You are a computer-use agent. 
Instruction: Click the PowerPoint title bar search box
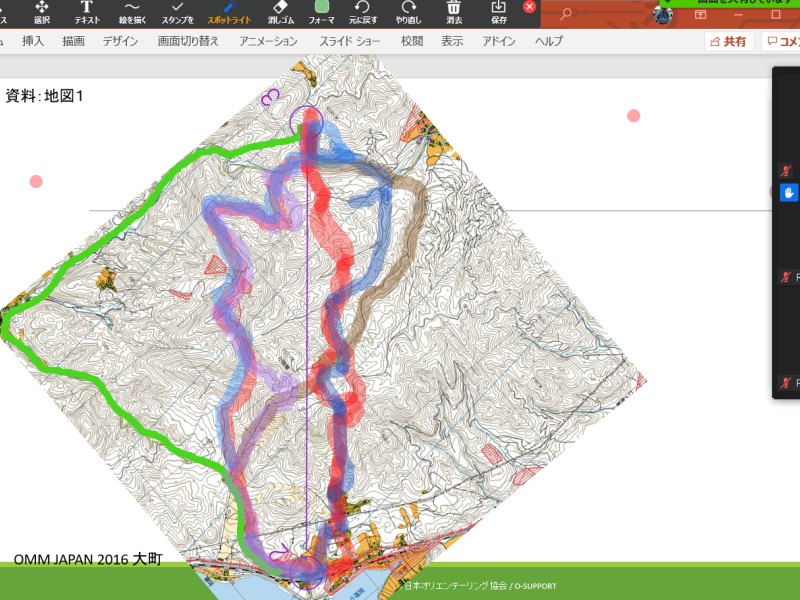(600, 14)
